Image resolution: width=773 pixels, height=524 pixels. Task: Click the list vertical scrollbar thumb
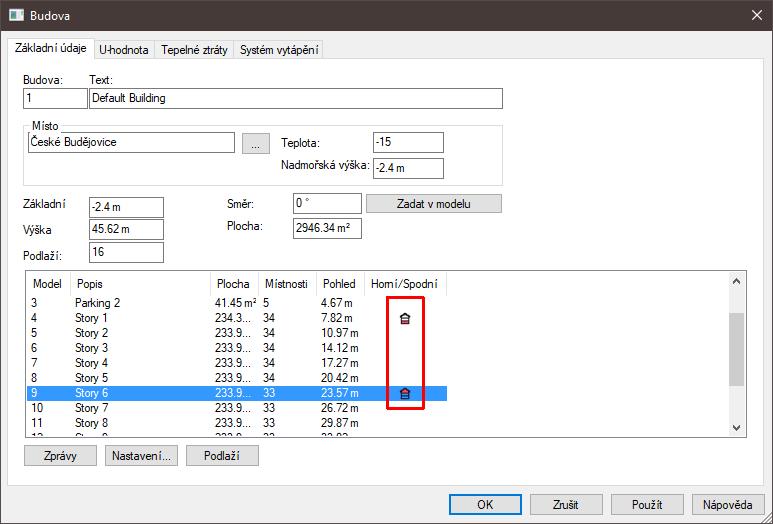pos(737,349)
